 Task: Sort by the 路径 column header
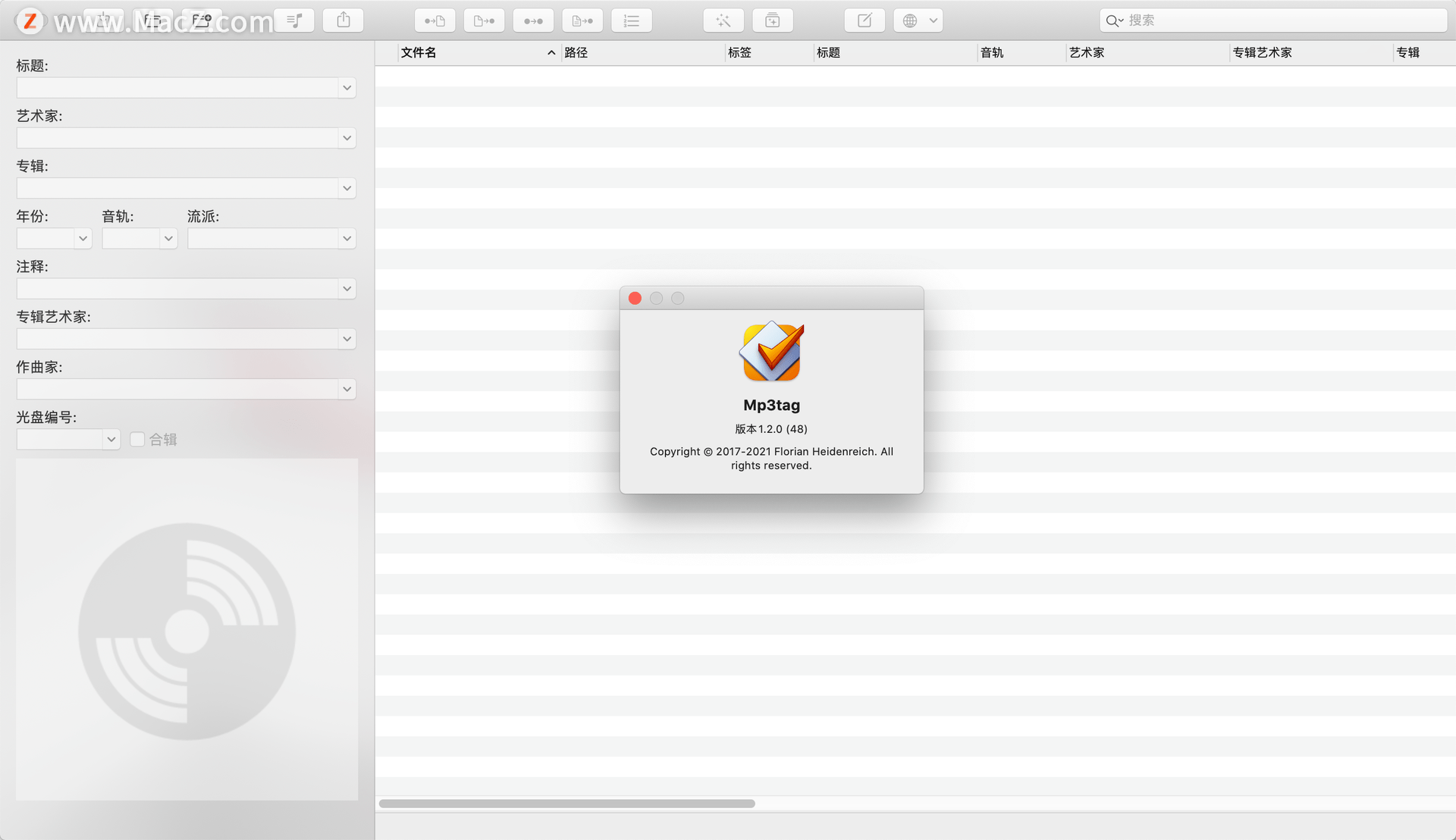point(643,52)
